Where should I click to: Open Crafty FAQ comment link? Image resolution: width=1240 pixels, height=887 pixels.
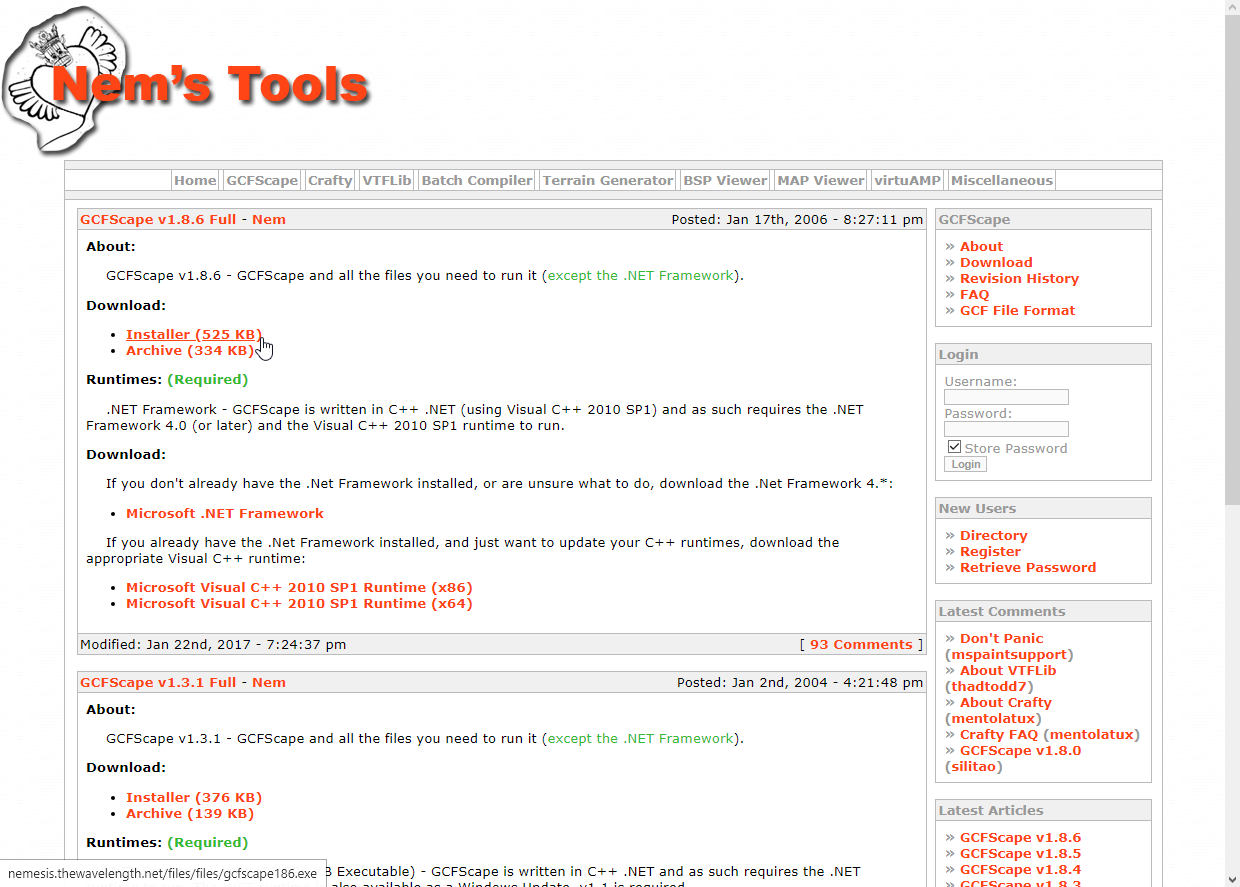tap(999, 734)
